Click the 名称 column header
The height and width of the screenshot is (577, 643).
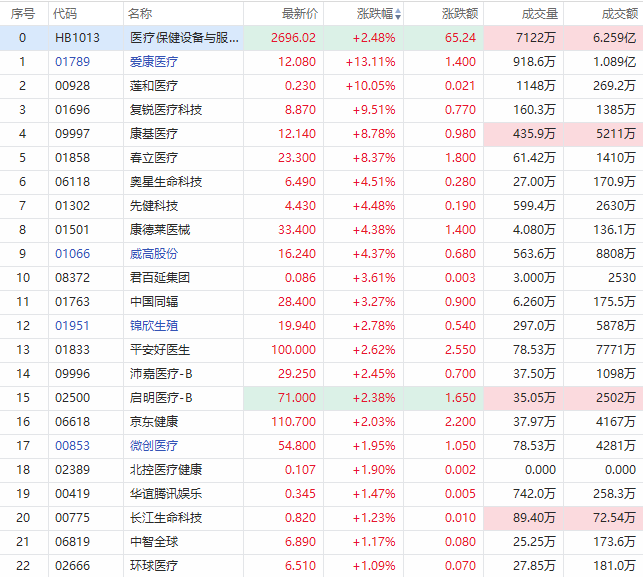(x=140, y=14)
